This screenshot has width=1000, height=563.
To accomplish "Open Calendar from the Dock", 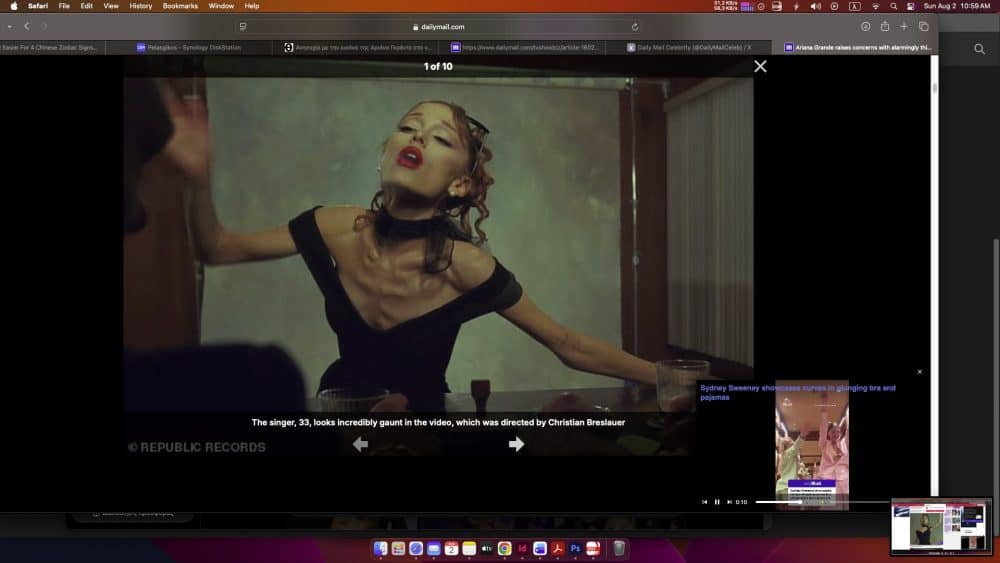I will 452,548.
